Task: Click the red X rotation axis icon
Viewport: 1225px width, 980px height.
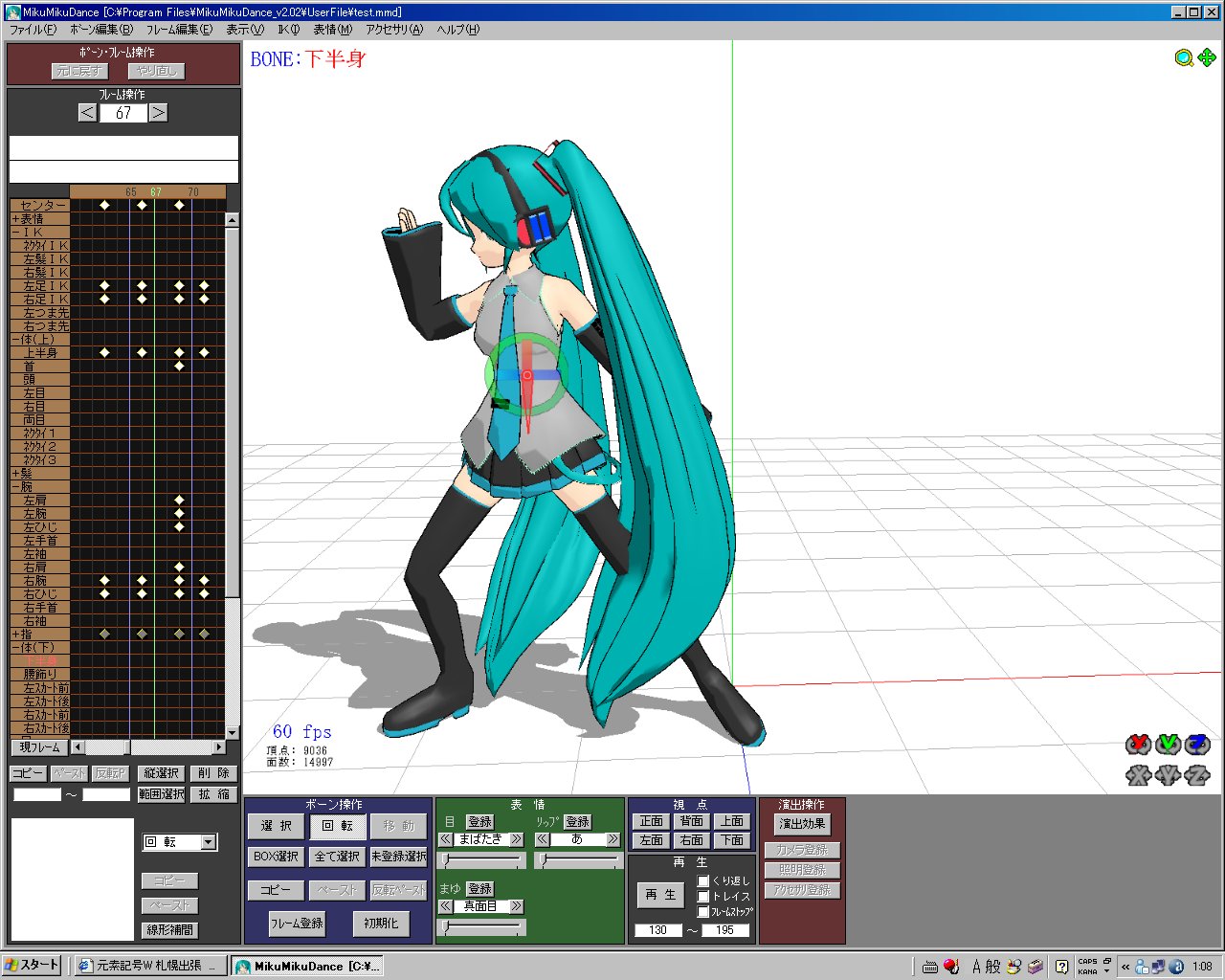Action: pos(1138,744)
